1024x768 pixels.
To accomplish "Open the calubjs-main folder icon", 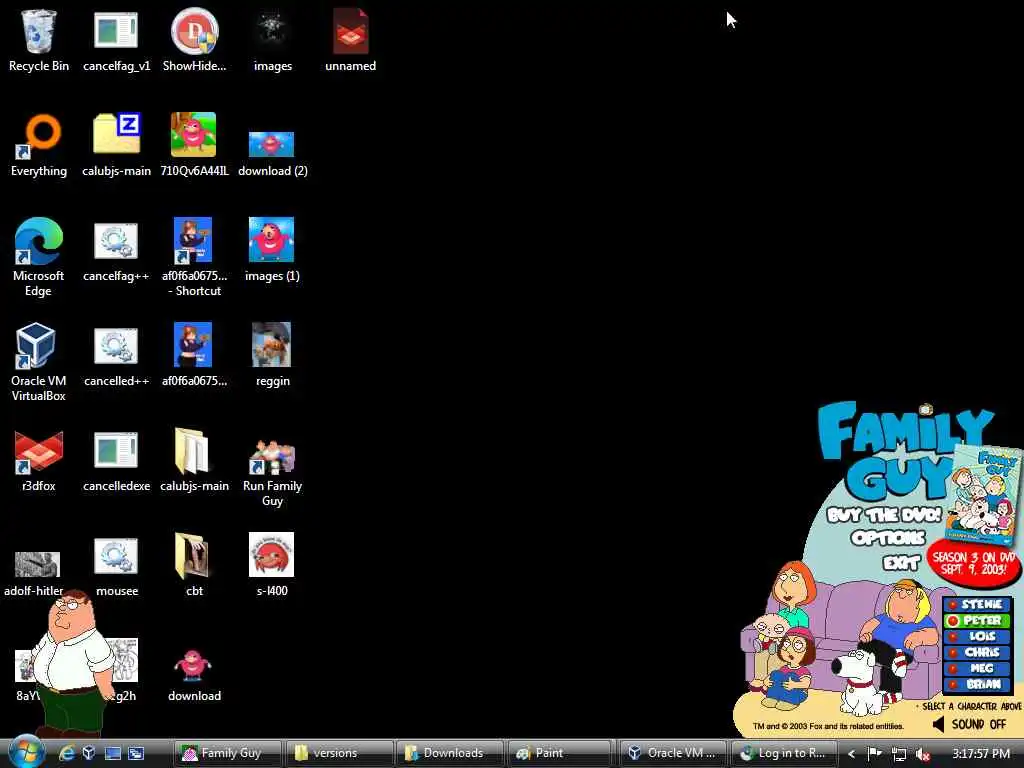I will [194, 460].
